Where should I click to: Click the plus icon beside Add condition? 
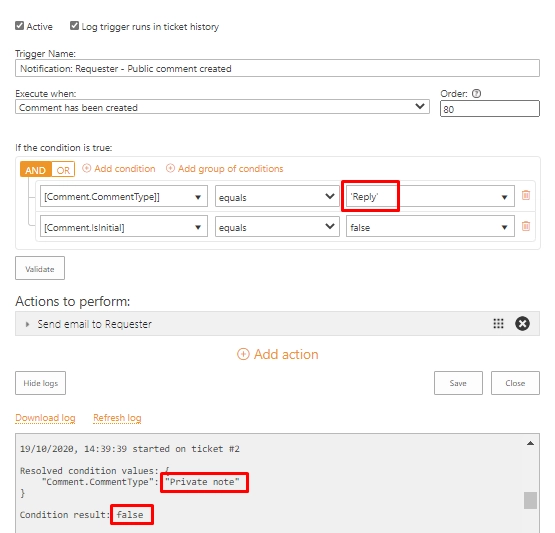87,168
